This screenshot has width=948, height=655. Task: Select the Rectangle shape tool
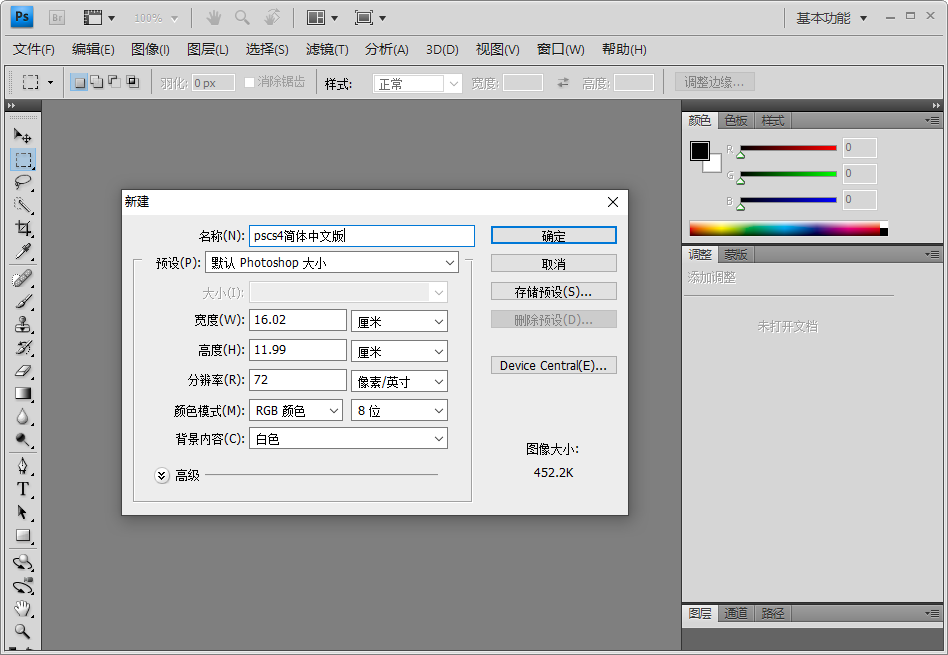(23, 535)
